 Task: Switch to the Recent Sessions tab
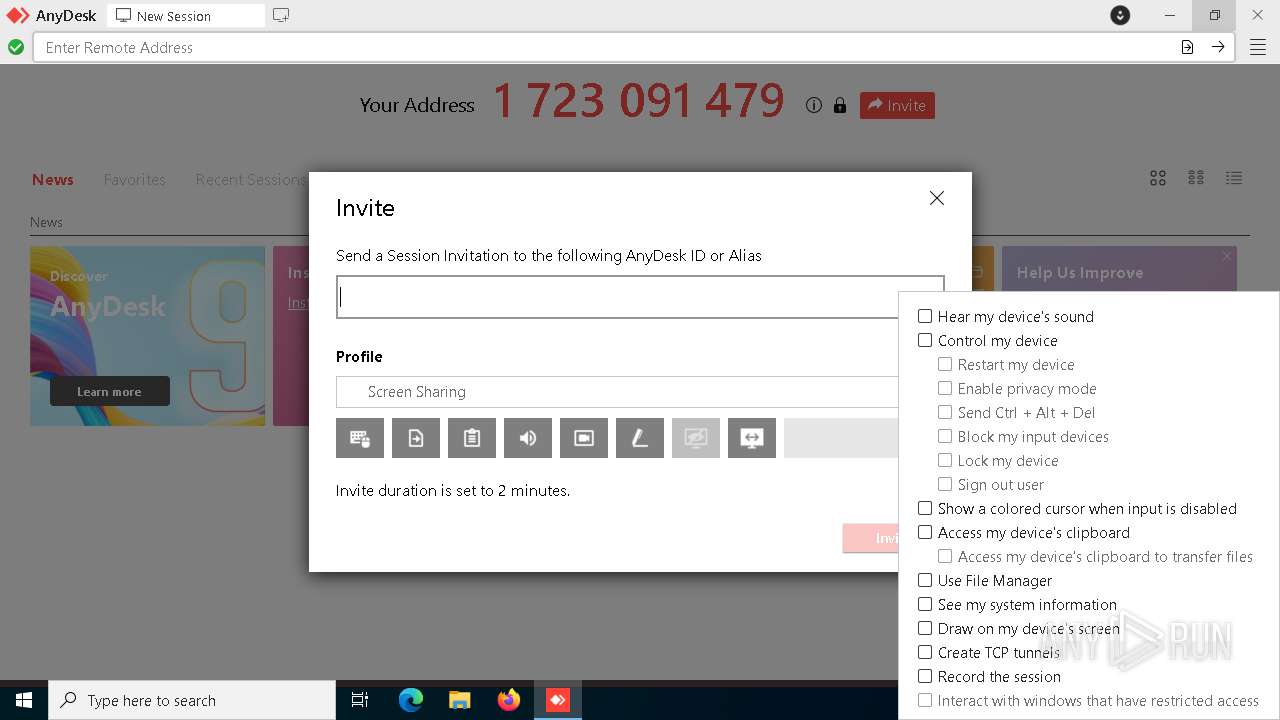tap(250, 180)
